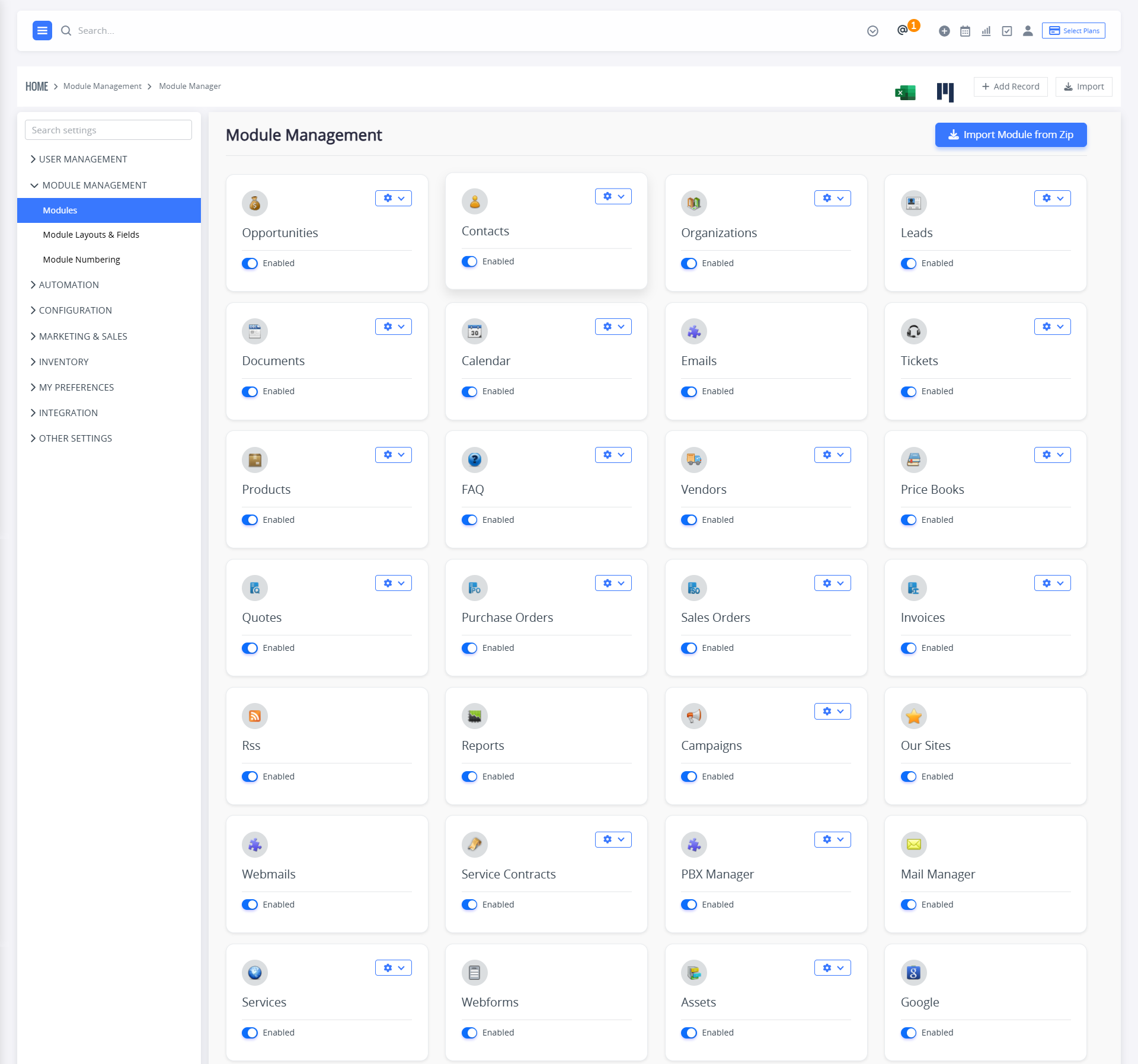Click the mentions @ notification icon

[902, 31]
